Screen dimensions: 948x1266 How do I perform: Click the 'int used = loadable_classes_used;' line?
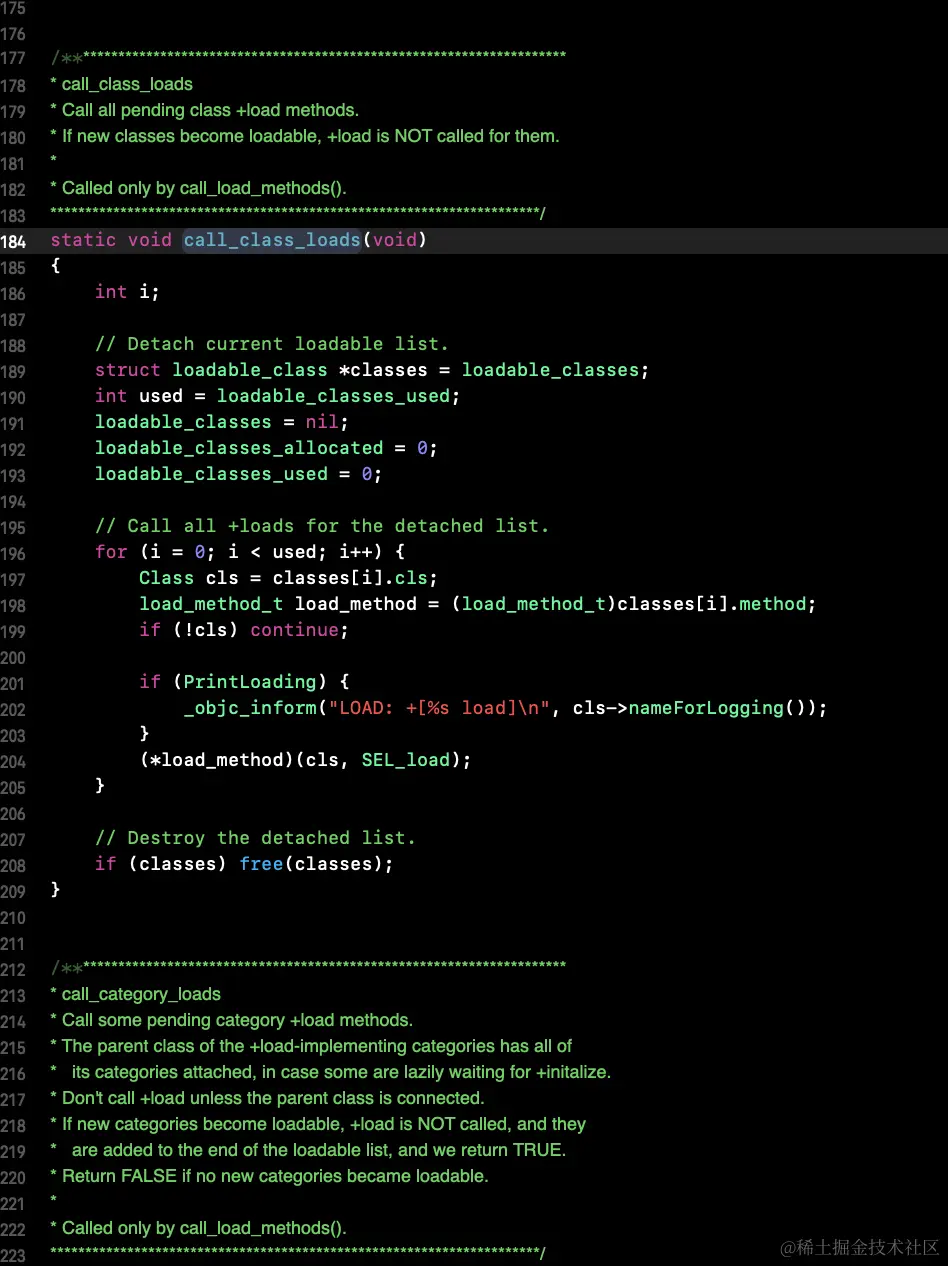point(278,396)
